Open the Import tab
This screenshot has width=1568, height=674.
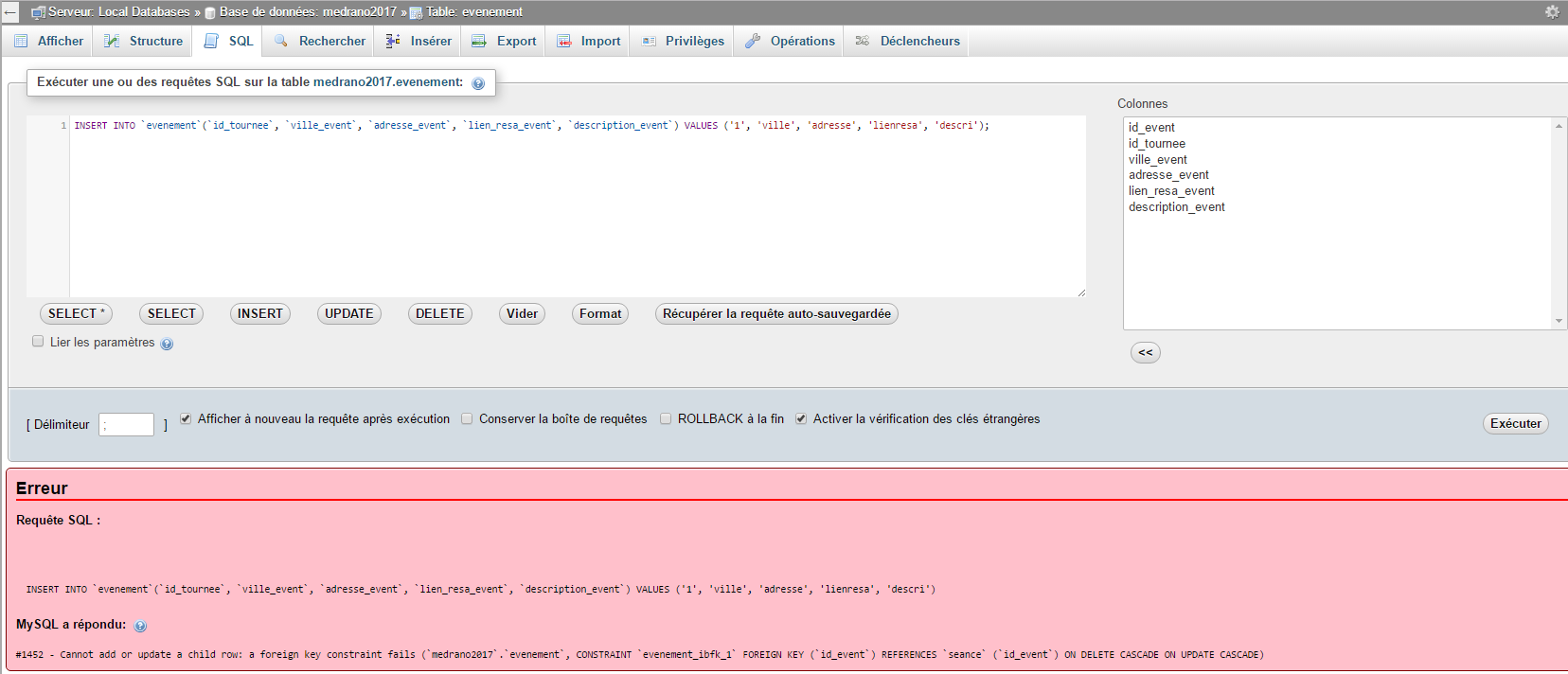click(x=589, y=41)
